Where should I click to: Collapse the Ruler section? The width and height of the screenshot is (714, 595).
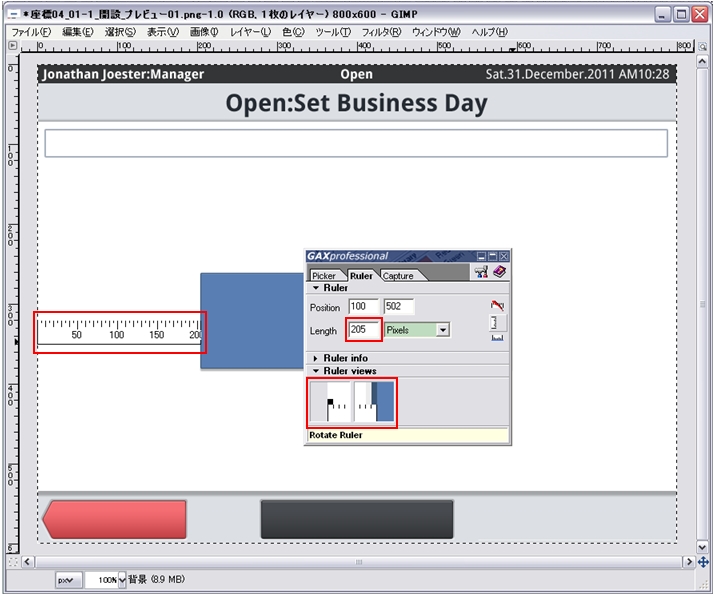coord(316,288)
